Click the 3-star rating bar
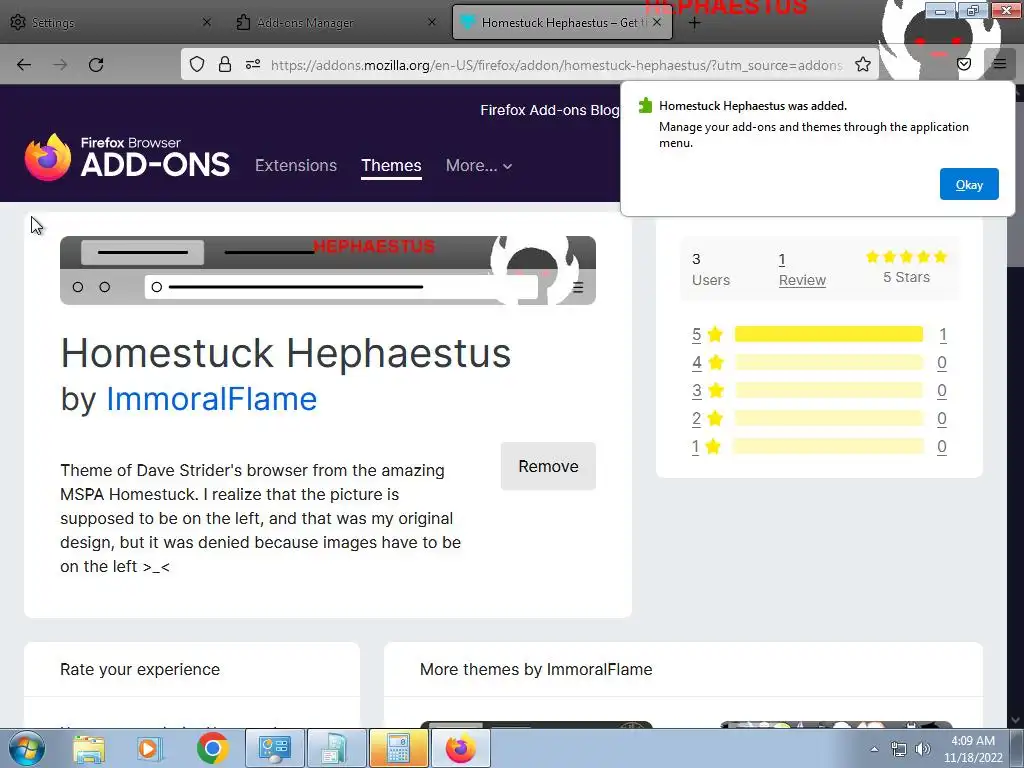This screenshot has height=768, width=1024. [829, 391]
